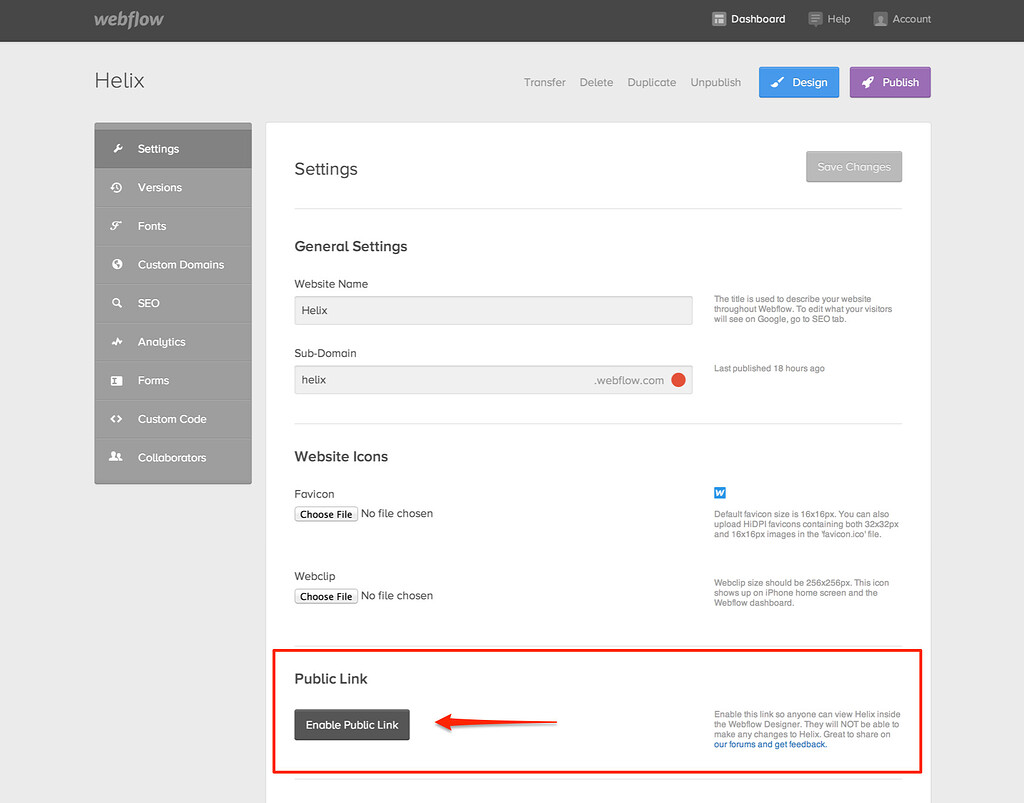This screenshot has width=1024, height=803.
Task: Click the red sub-domain status dot
Action: click(679, 380)
